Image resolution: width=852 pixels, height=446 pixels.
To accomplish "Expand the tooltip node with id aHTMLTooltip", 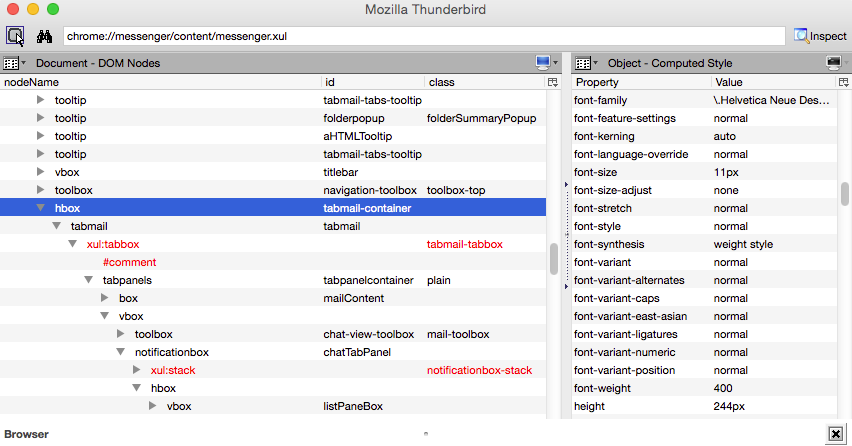I will [x=40, y=136].
